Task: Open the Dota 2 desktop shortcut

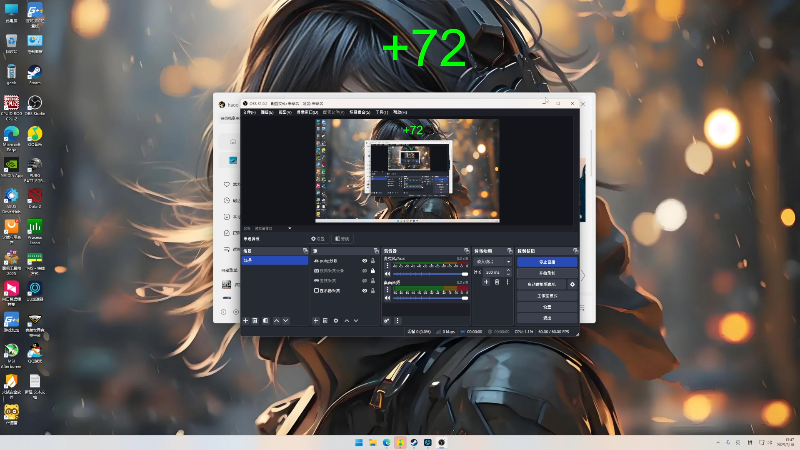Action: pos(35,198)
